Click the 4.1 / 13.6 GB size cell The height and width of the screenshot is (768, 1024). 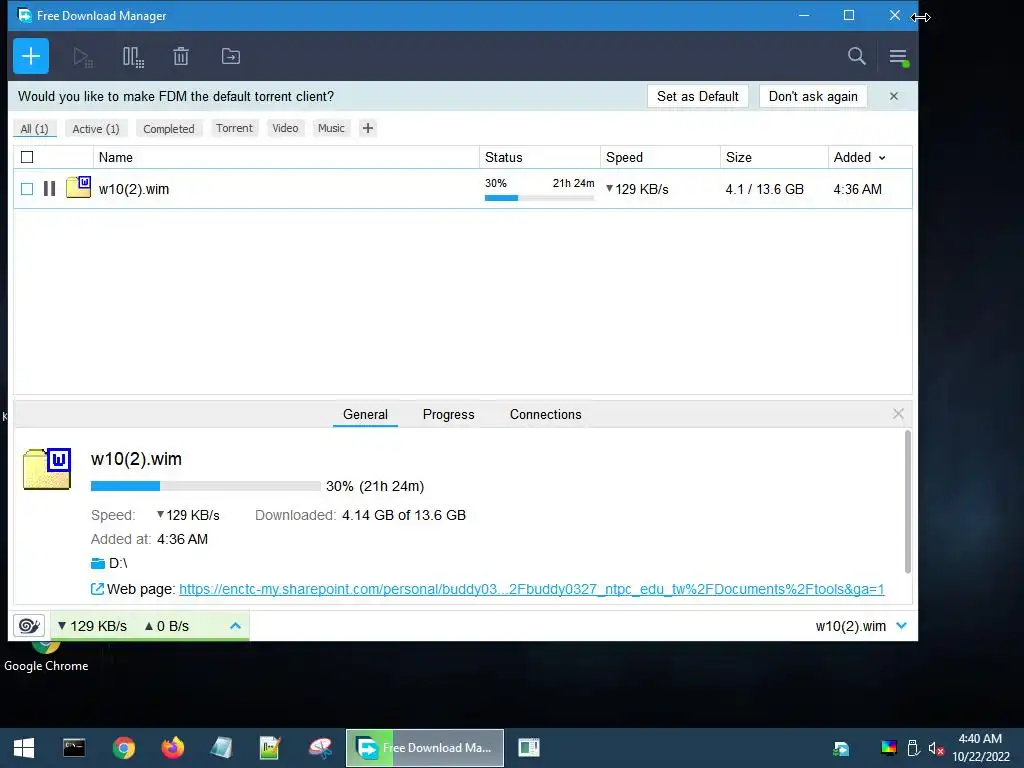pos(764,189)
